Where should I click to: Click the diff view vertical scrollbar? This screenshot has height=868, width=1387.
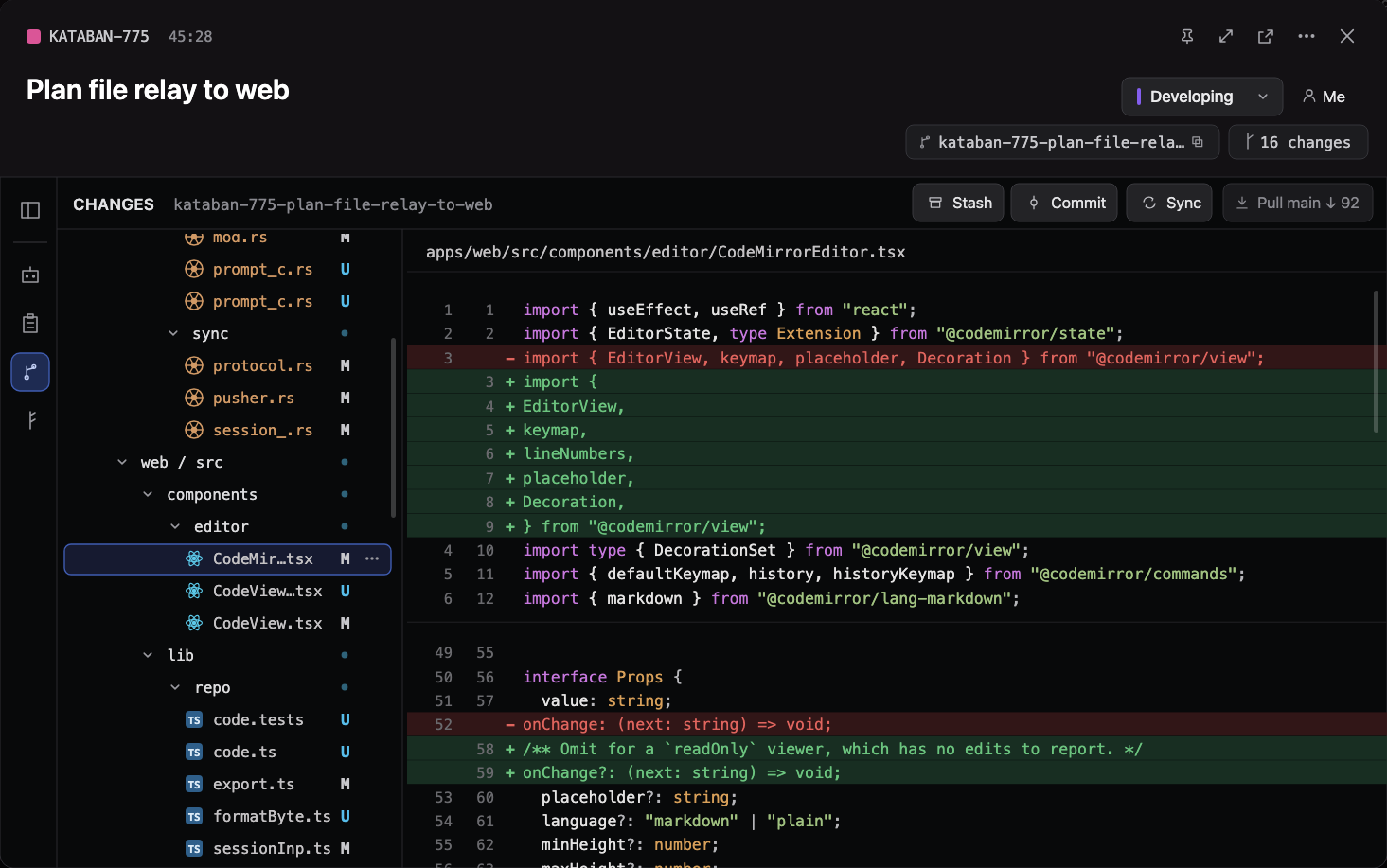click(x=1376, y=362)
